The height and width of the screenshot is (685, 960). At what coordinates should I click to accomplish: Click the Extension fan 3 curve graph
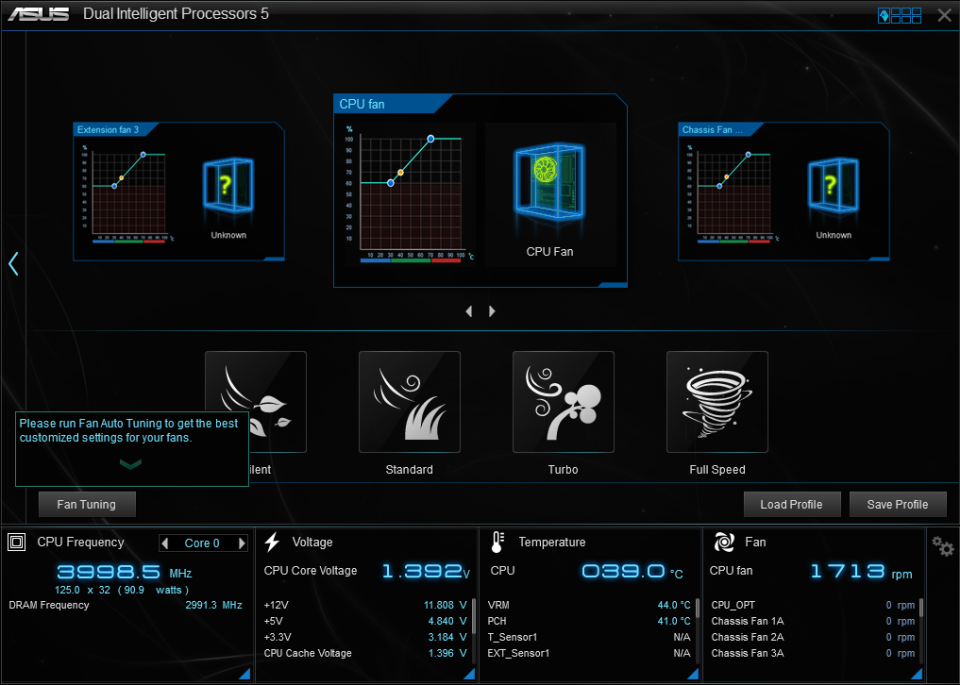point(128,193)
